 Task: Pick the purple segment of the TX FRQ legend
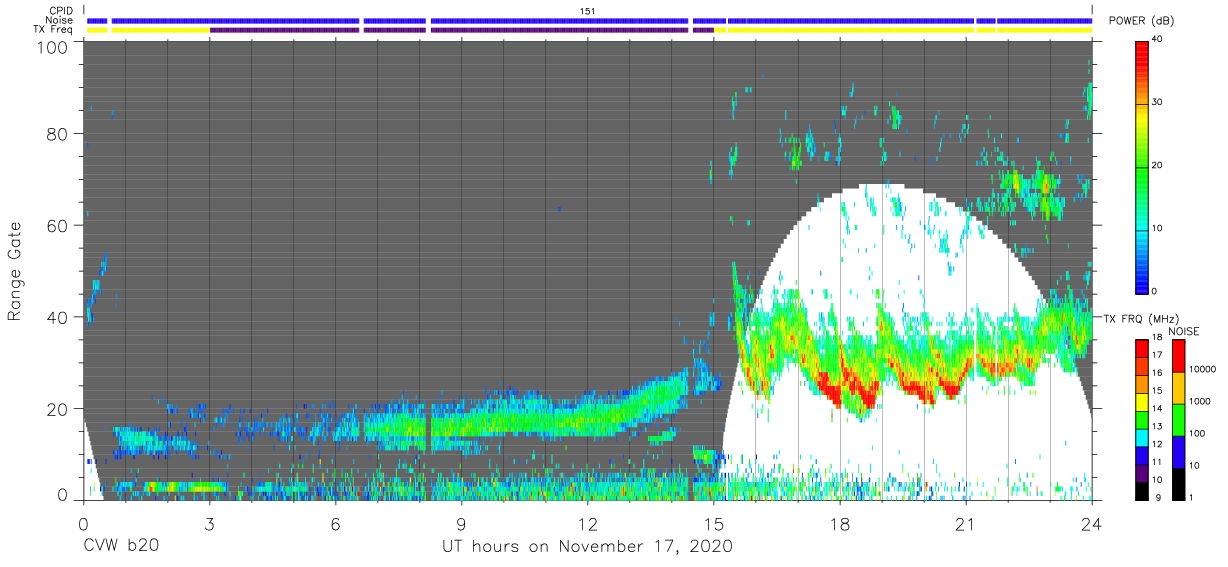point(1142,472)
